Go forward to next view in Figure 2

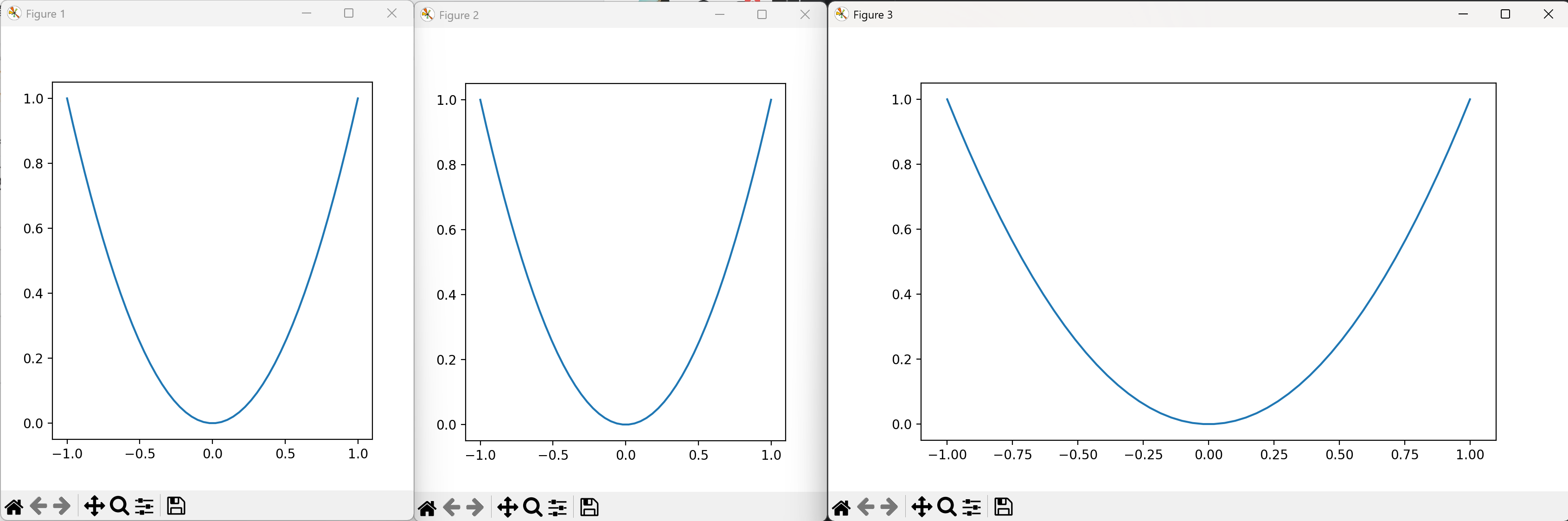475,507
